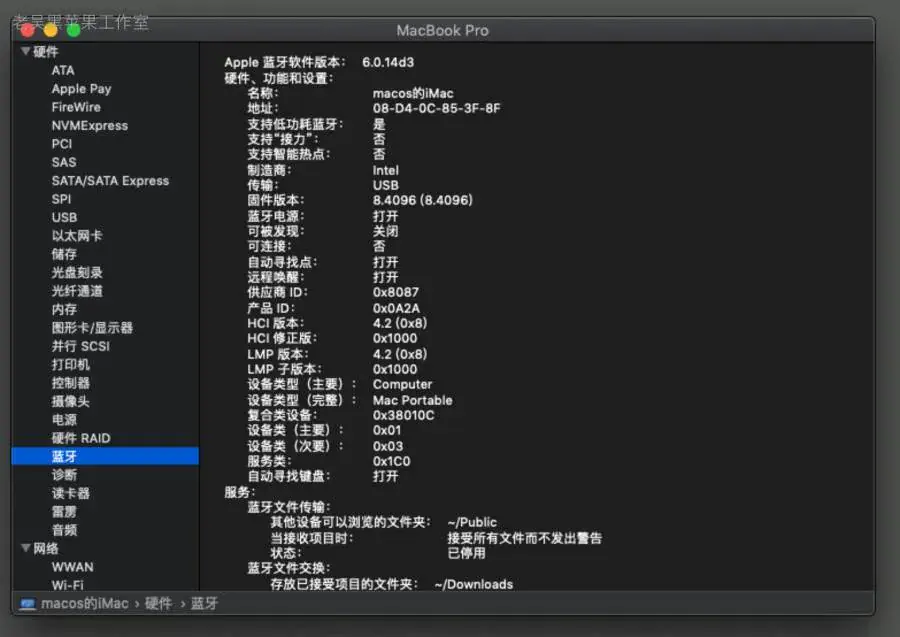Click the HCI 版本 label
Viewport: 900px width, 637px height.
click(276, 323)
